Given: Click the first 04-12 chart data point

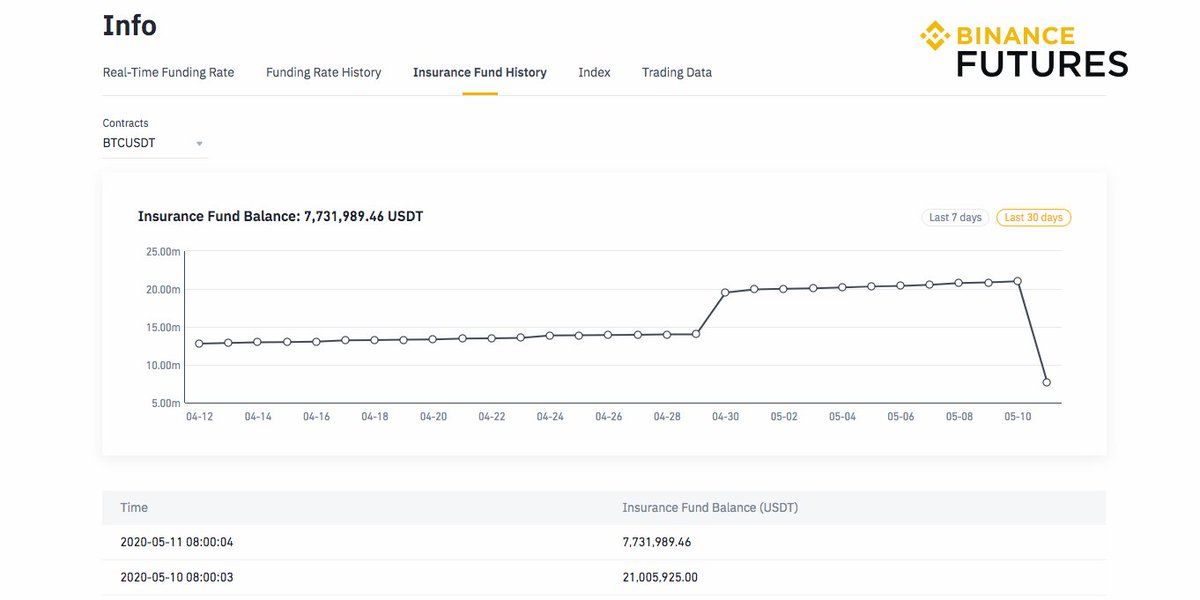Looking at the screenshot, I should tap(199, 343).
